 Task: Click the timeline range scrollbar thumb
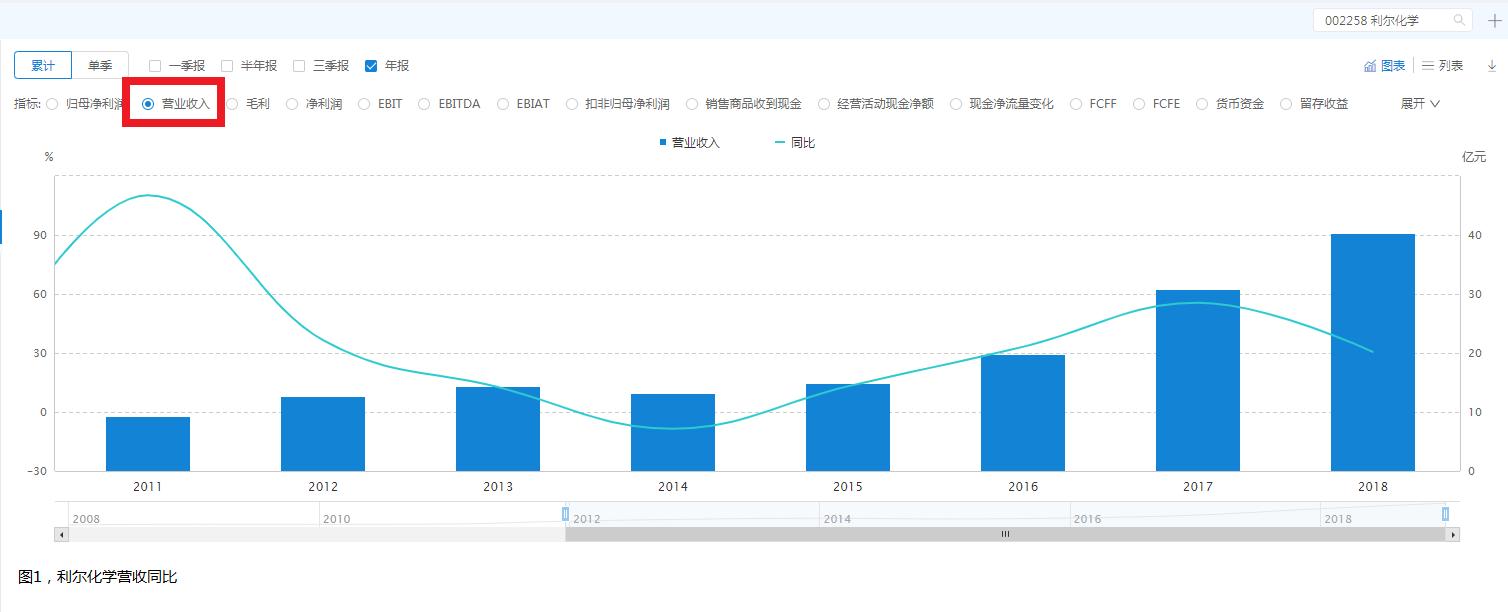coord(1004,535)
